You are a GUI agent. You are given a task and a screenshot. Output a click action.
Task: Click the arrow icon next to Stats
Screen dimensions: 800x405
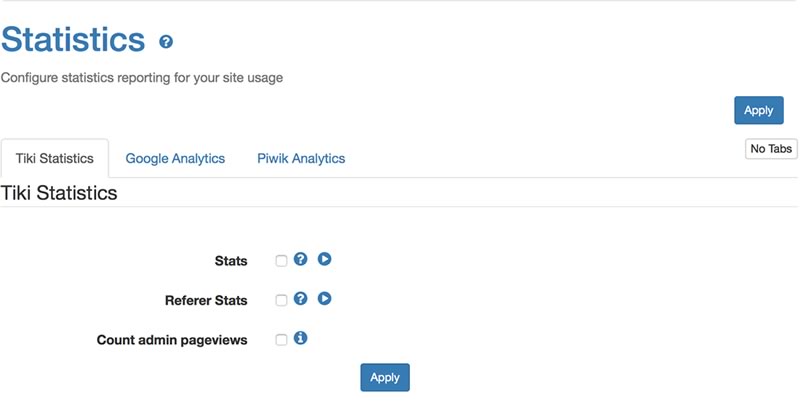pyautogui.click(x=324, y=259)
